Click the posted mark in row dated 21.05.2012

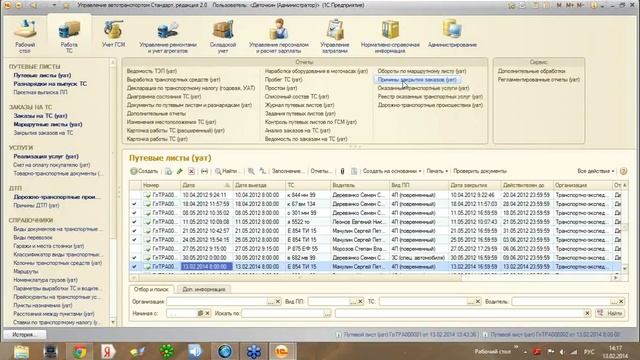[x=134, y=231]
